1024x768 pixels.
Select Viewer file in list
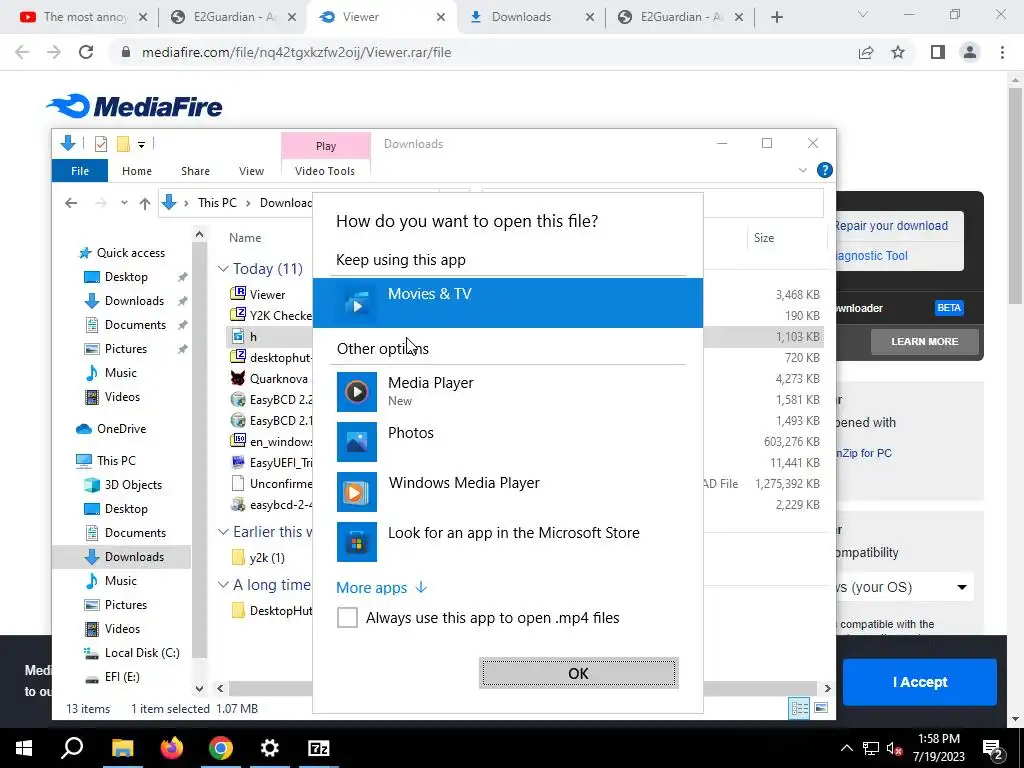point(267,295)
